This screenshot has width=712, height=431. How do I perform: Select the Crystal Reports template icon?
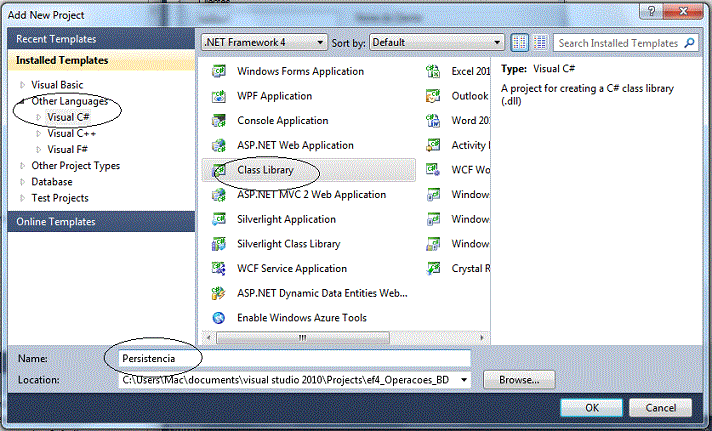[433, 268]
